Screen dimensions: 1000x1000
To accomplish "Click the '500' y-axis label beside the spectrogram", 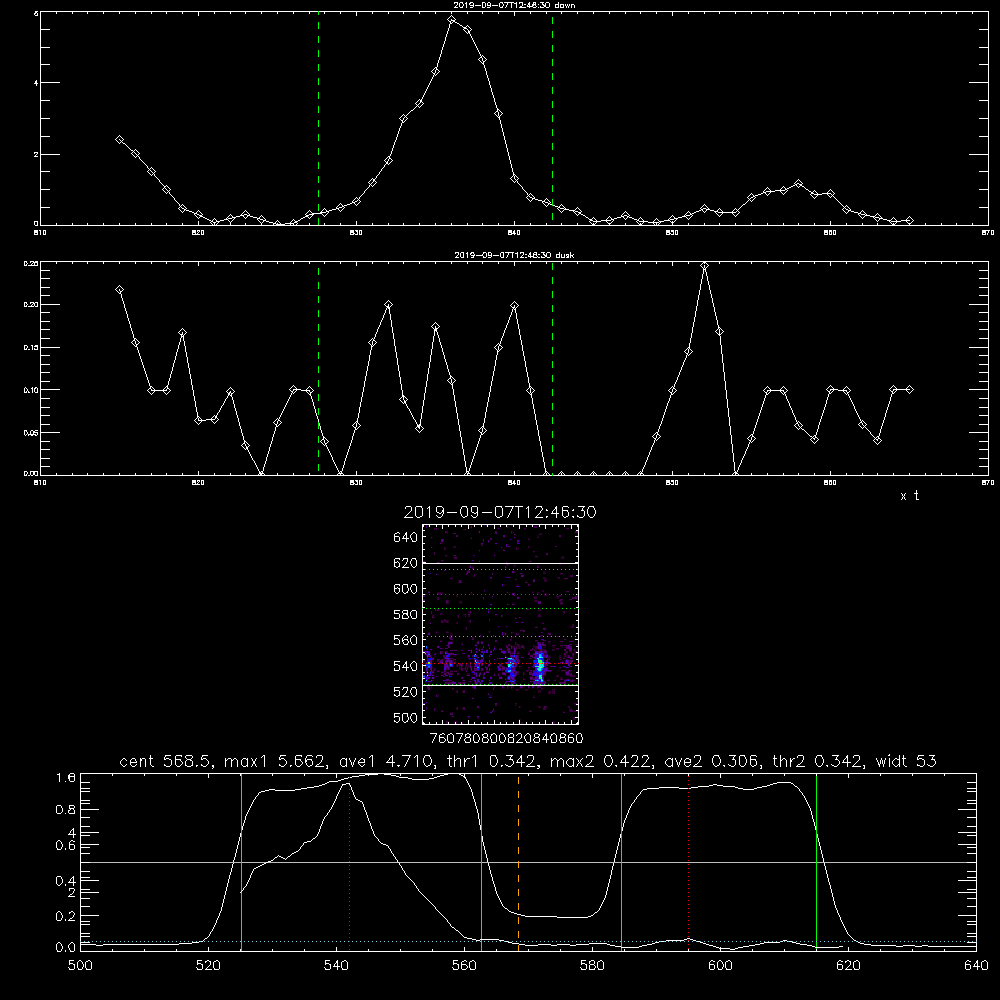I will [406, 717].
